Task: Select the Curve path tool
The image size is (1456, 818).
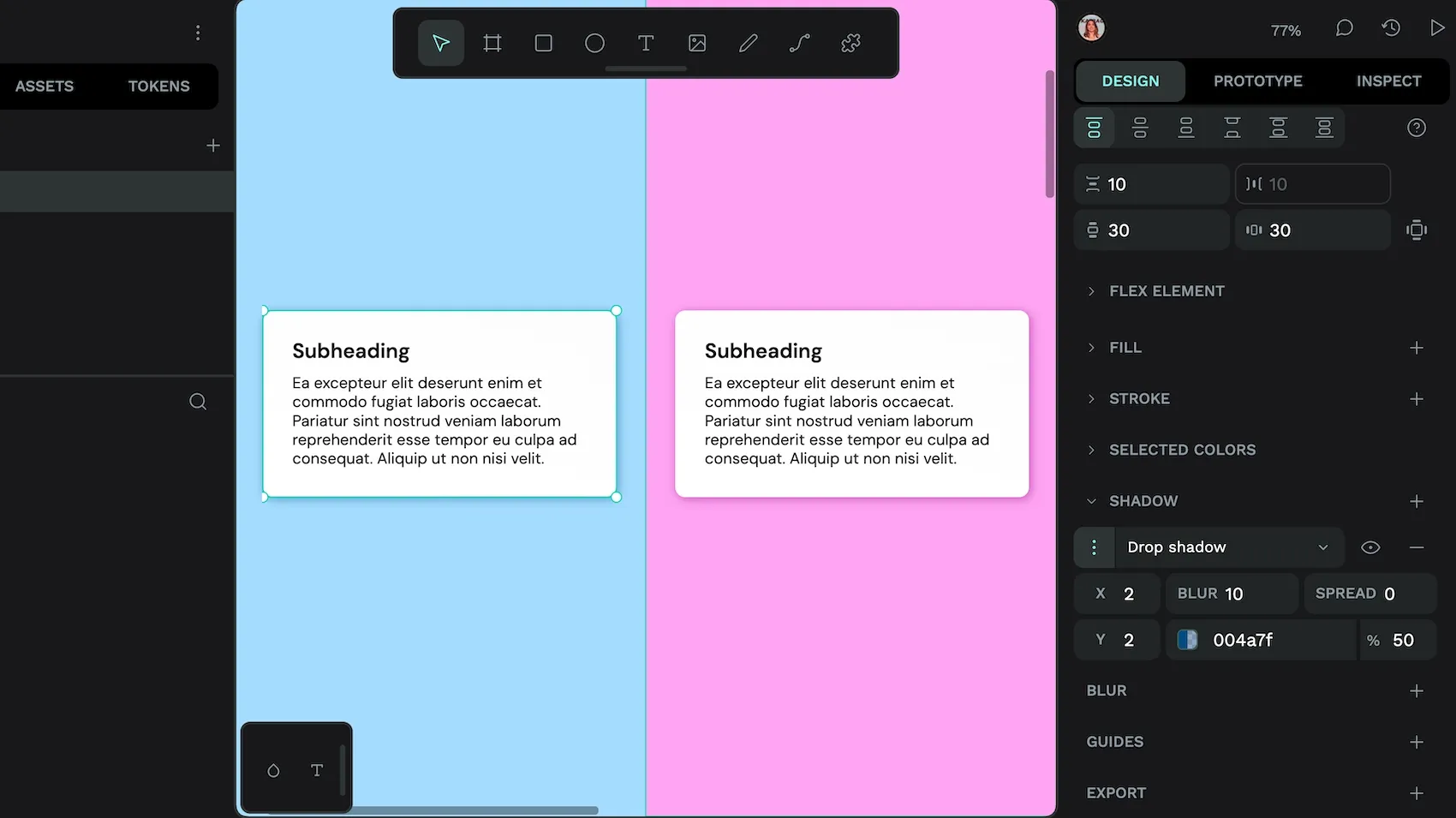Action: [800, 43]
